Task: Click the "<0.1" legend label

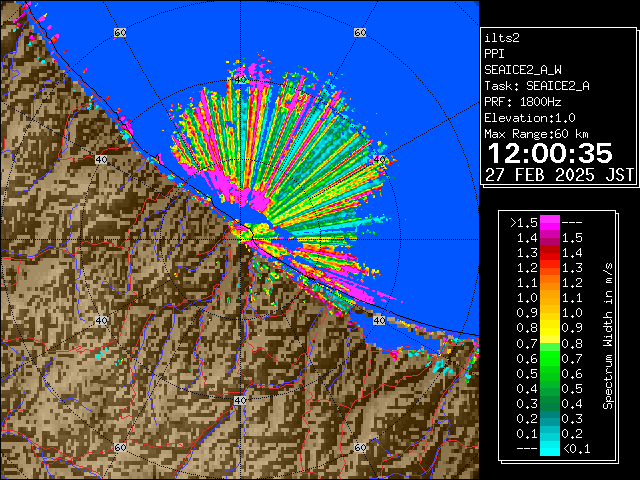Action: pos(577,449)
